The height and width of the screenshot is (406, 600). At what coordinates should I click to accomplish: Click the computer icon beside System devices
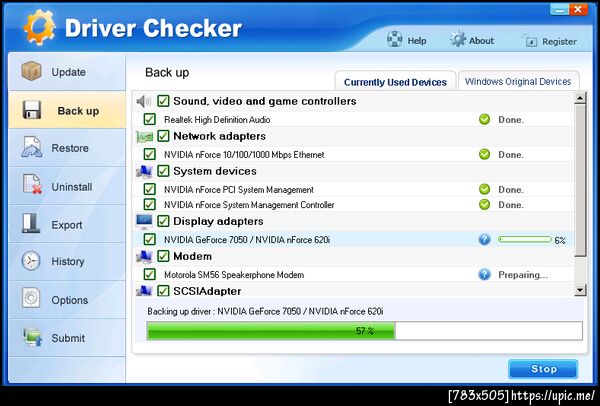(x=144, y=171)
